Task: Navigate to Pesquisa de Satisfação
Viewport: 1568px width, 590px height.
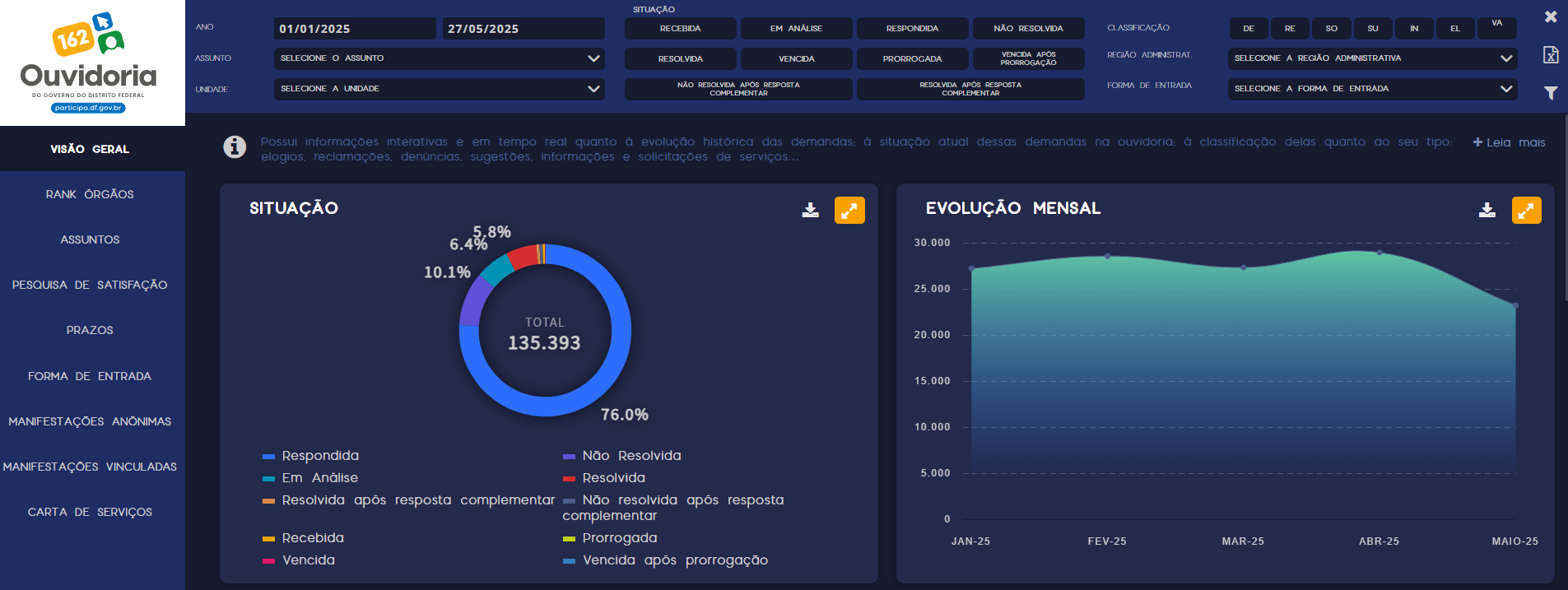Action: point(92,285)
